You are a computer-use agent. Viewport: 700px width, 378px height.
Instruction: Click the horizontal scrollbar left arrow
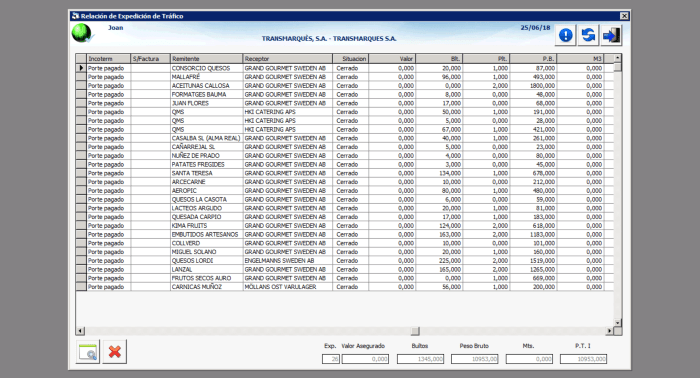point(80,331)
